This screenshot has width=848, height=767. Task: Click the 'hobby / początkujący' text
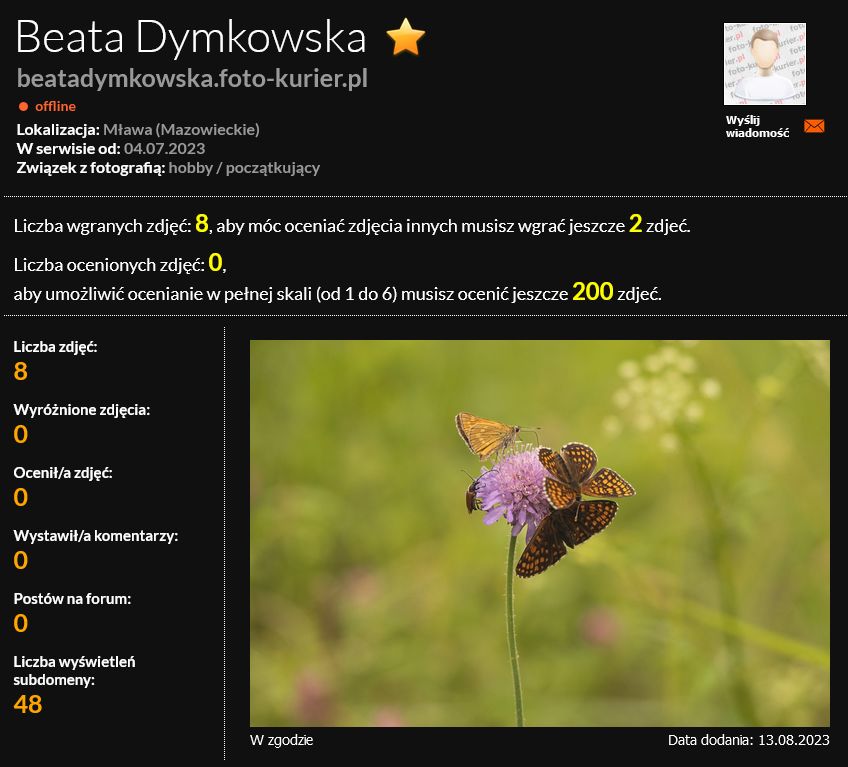point(244,167)
